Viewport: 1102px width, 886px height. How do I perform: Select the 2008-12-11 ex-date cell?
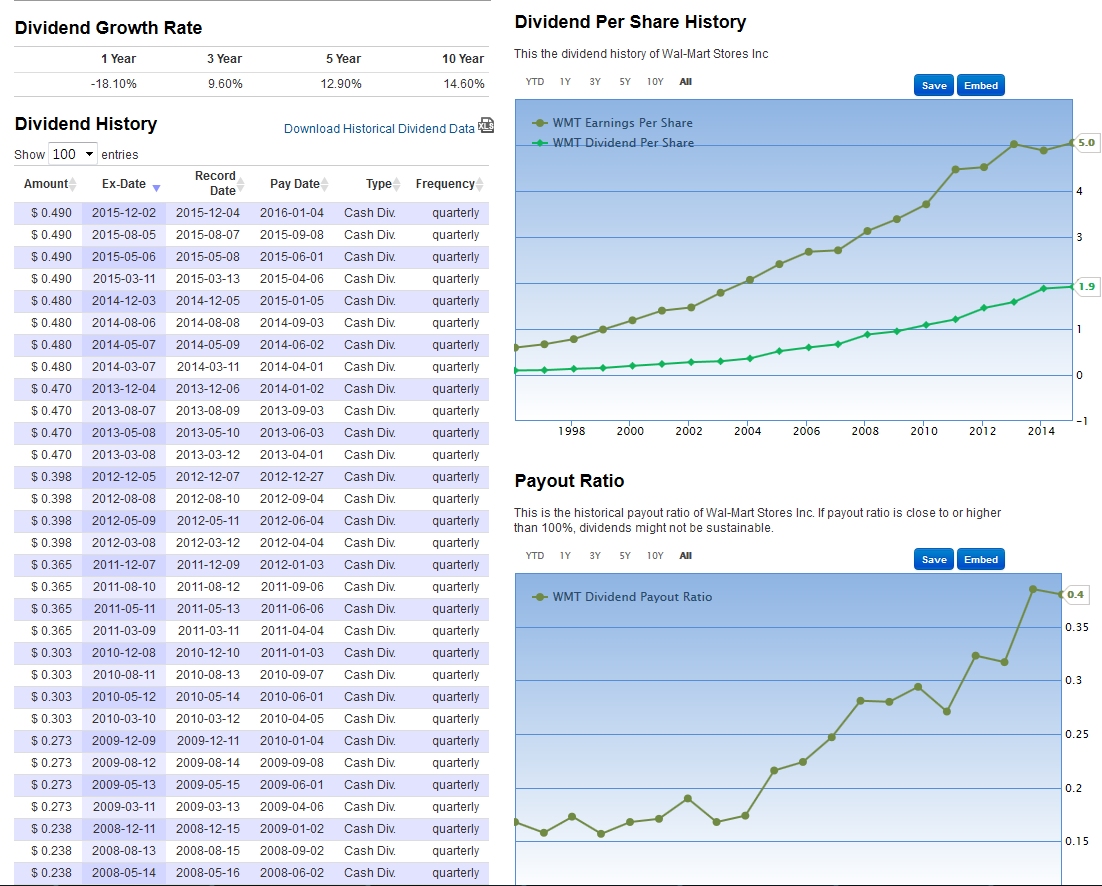[124, 828]
